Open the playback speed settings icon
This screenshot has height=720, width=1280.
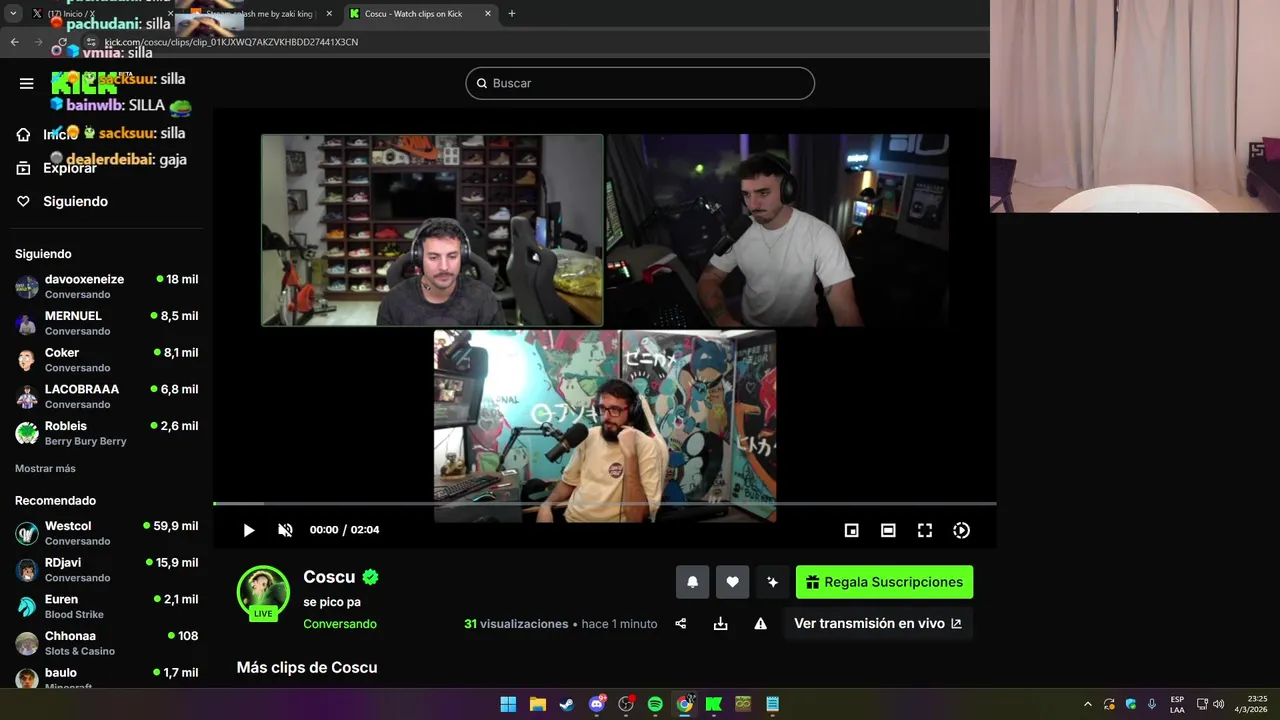[961, 530]
